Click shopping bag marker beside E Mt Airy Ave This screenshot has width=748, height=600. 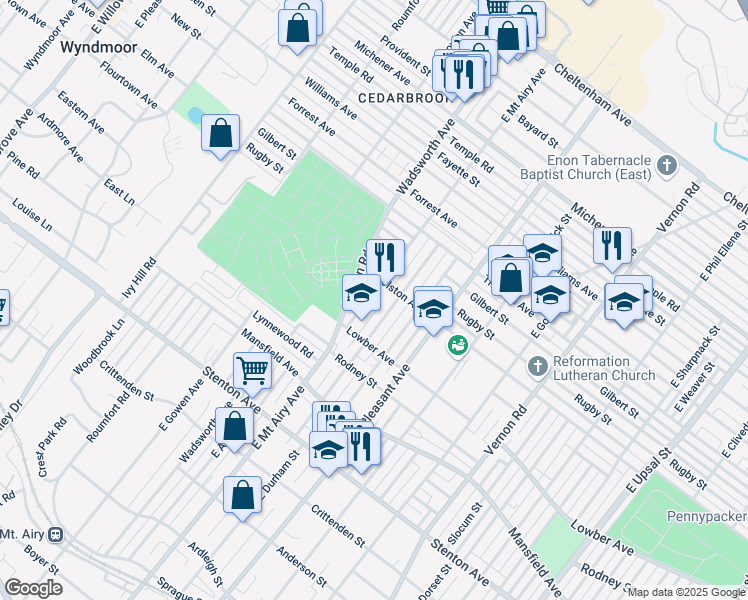(234, 426)
